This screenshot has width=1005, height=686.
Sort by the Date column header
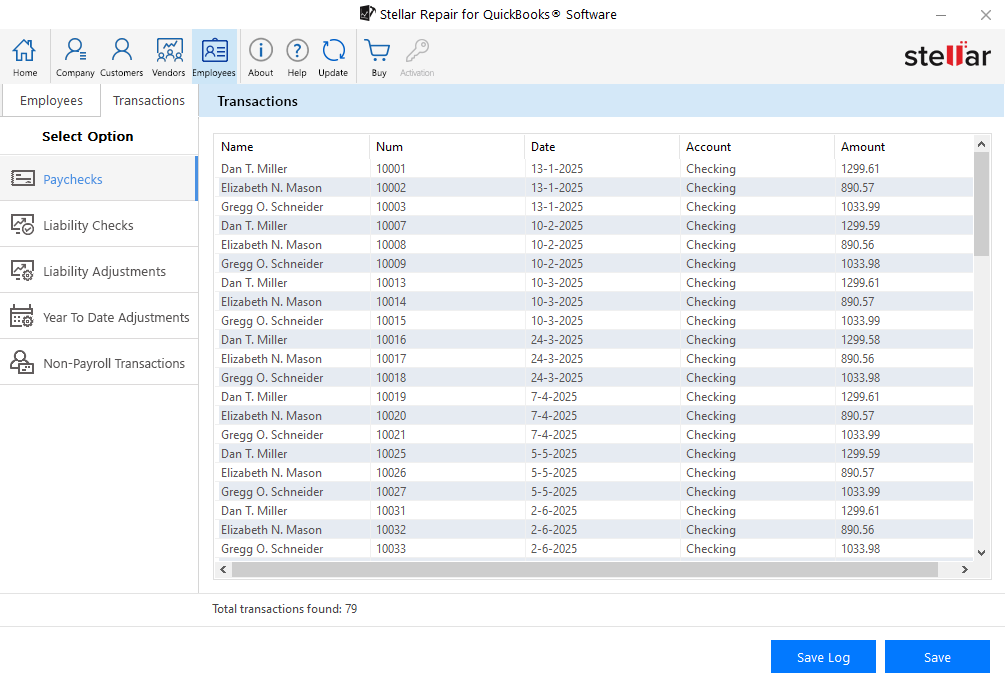pos(602,147)
